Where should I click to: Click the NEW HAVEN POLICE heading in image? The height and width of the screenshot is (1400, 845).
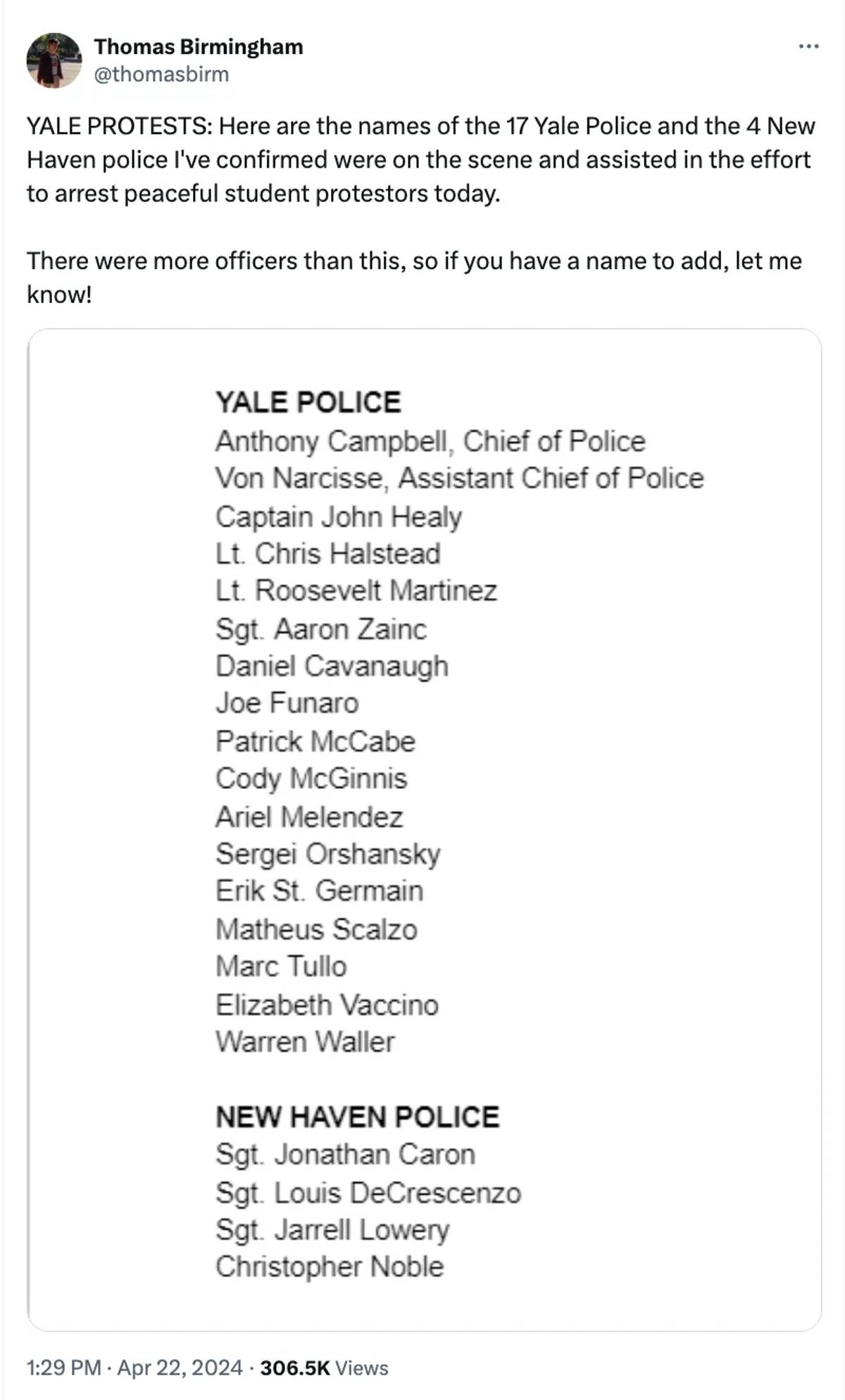tap(357, 1117)
